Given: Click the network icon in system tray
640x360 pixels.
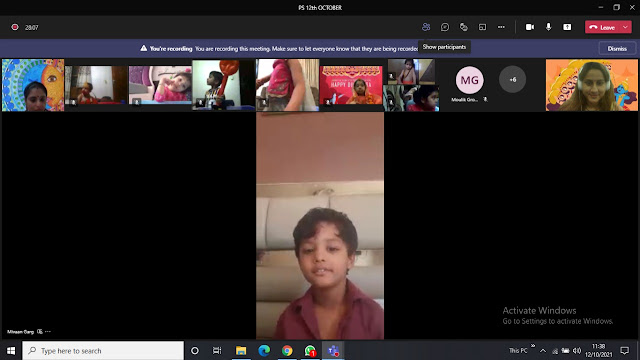Looking at the screenshot, I should click(x=555, y=351).
